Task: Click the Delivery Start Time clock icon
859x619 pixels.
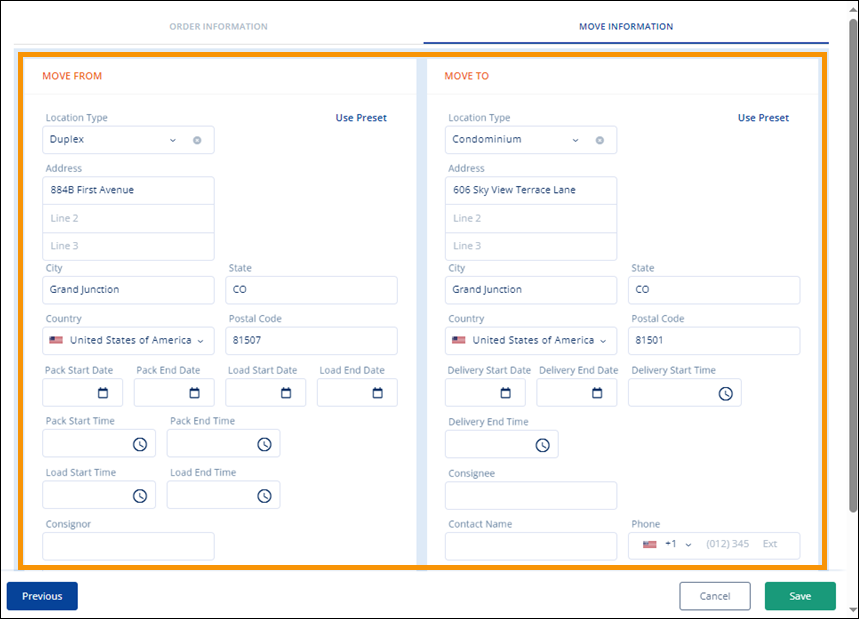Action: (725, 393)
